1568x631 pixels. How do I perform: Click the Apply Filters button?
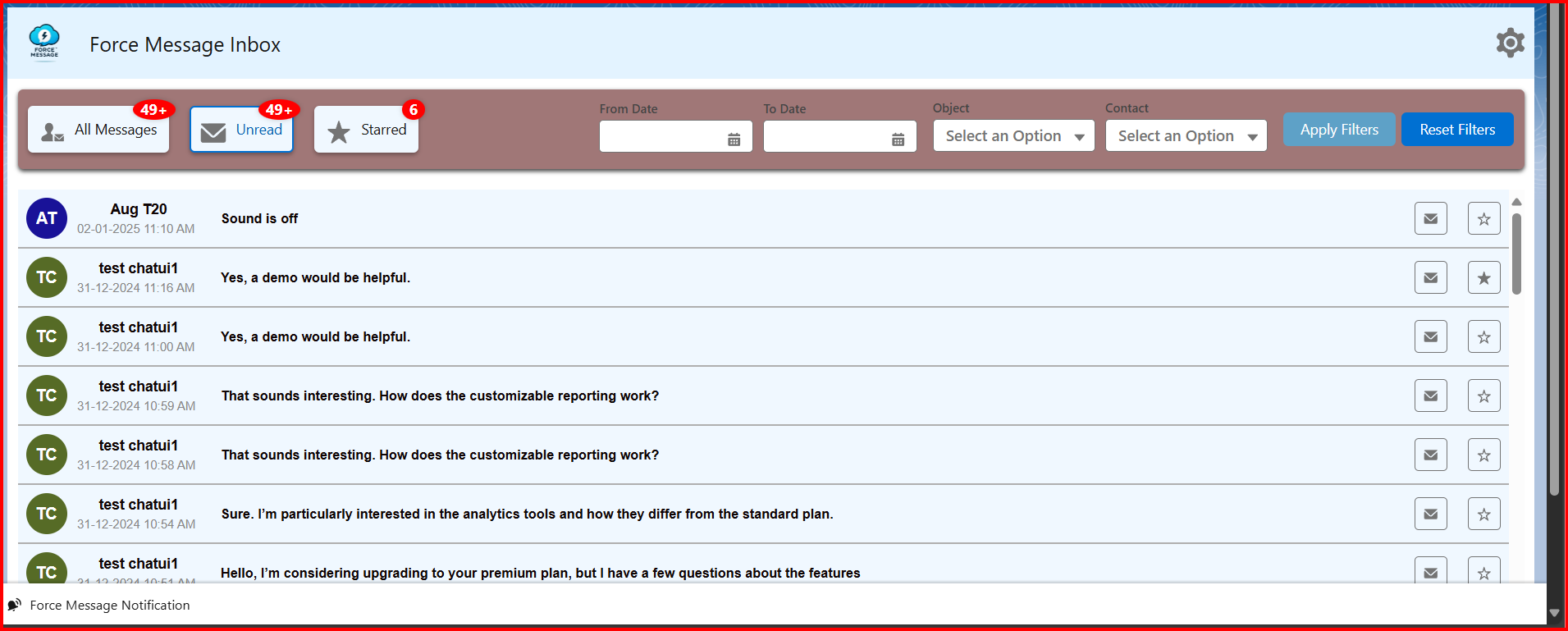pos(1338,130)
